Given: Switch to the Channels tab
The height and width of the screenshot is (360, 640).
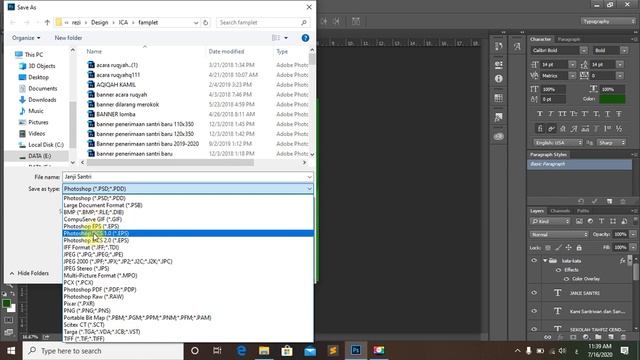Looking at the screenshot, I should pyautogui.click(x=560, y=211).
